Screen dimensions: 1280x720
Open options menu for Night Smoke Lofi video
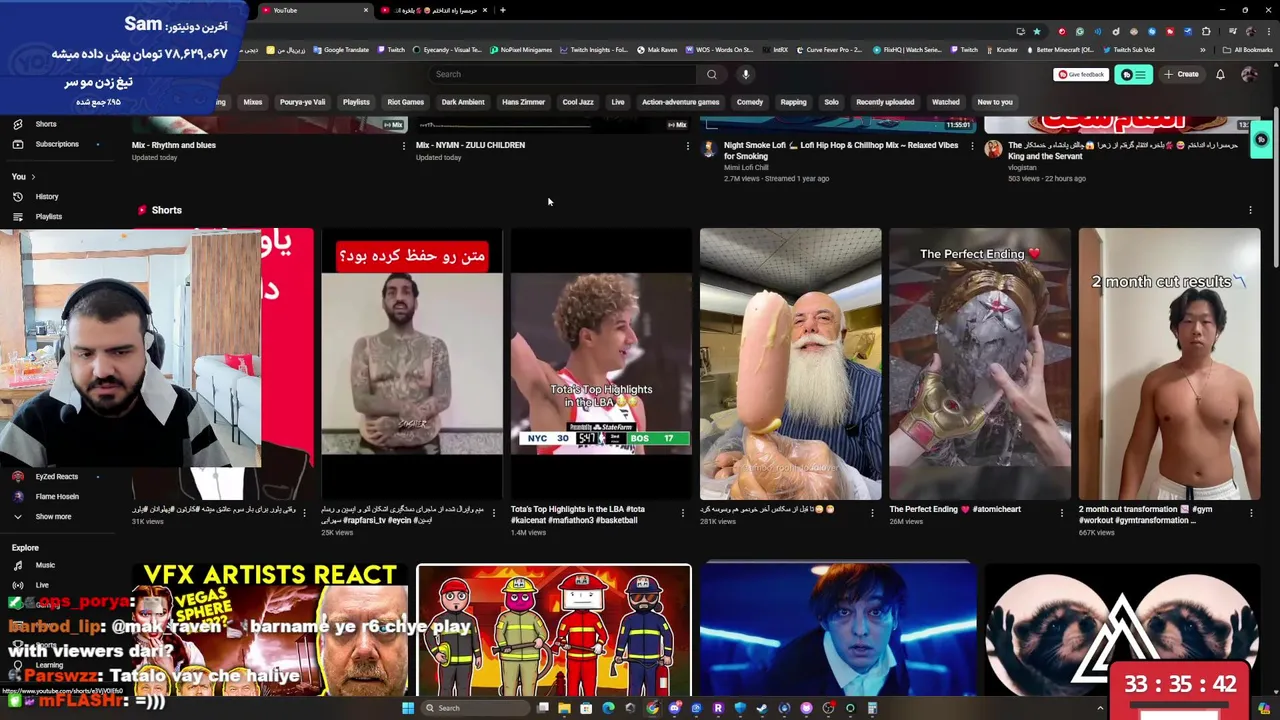(972, 146)
